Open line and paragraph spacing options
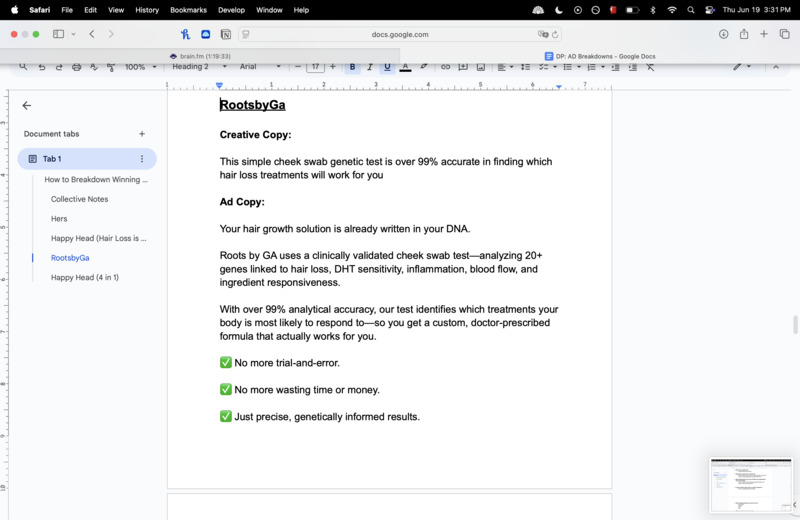Viewport: 800px width, 520px height. pos(525,67)
